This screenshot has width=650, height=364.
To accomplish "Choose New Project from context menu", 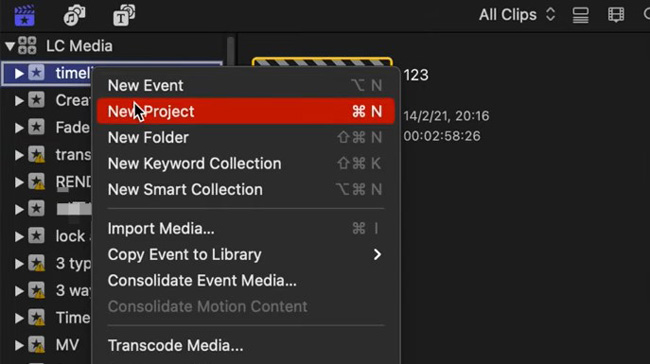I will pos(245,111).
